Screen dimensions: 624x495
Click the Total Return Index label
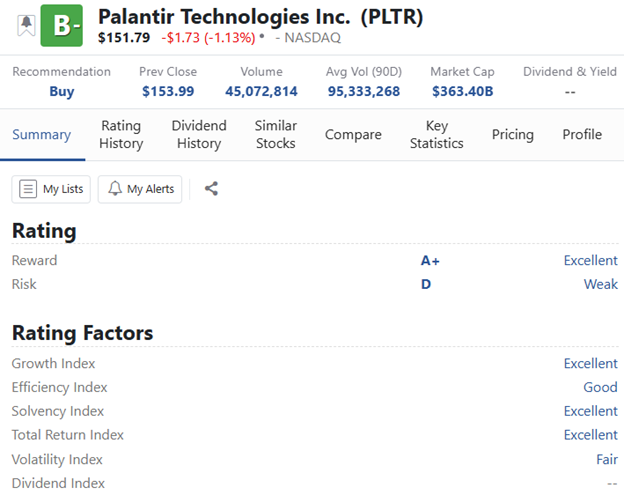68,435
